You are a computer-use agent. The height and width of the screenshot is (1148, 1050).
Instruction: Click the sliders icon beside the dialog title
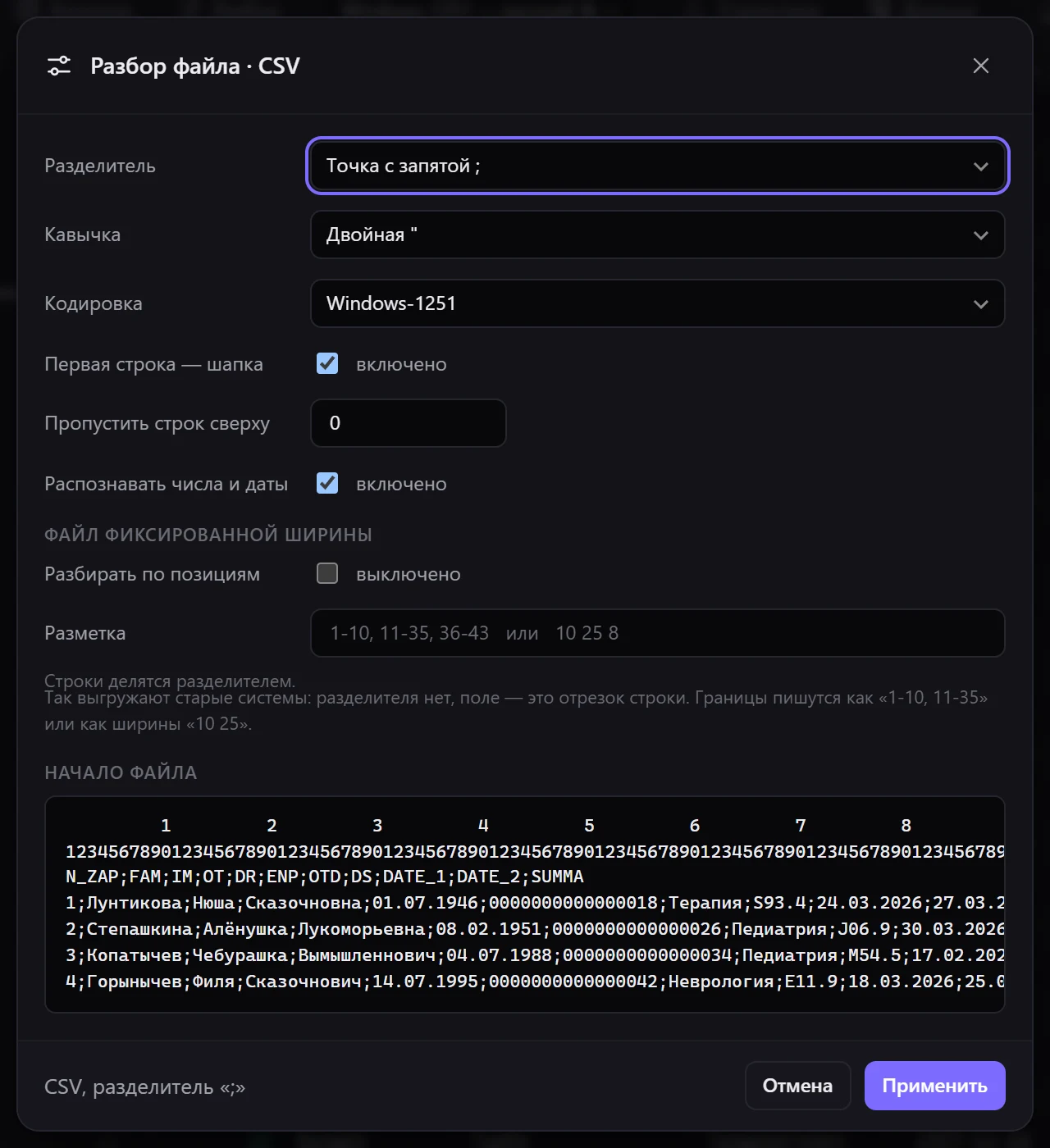[x=59, y=66]
